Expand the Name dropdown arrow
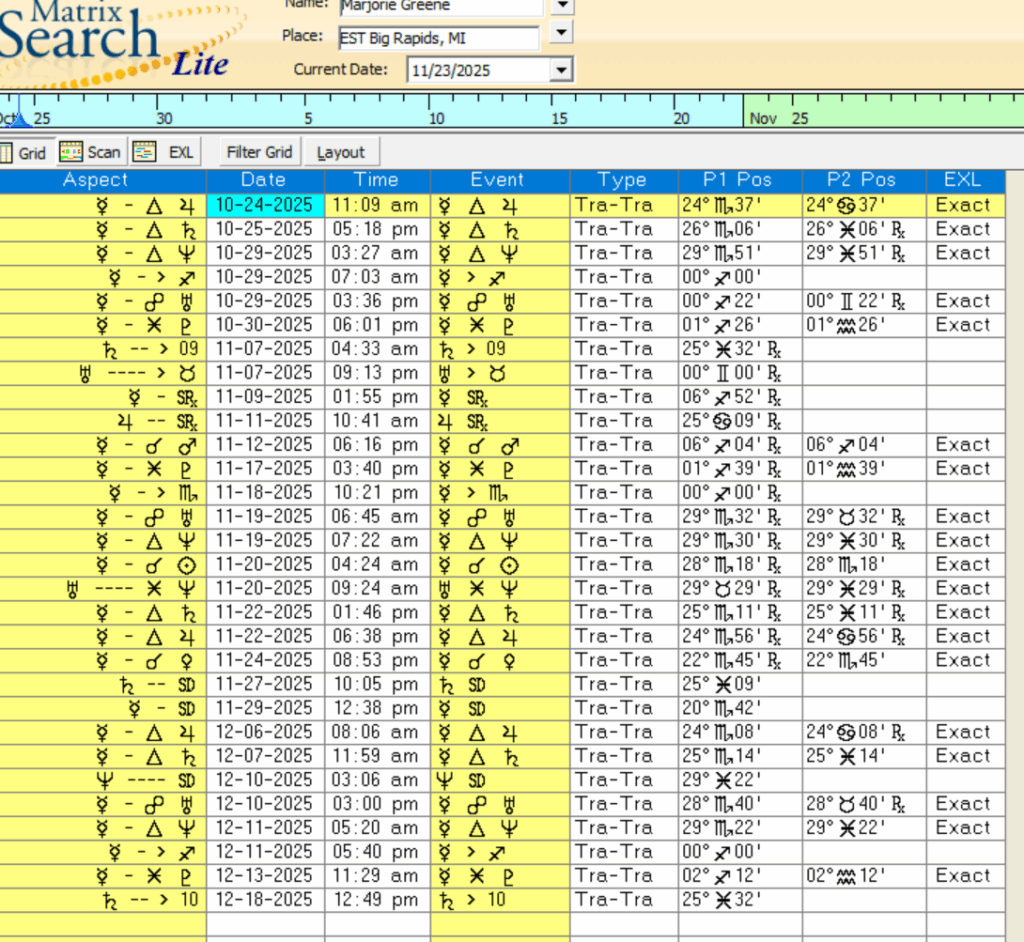 click(563, 5)
